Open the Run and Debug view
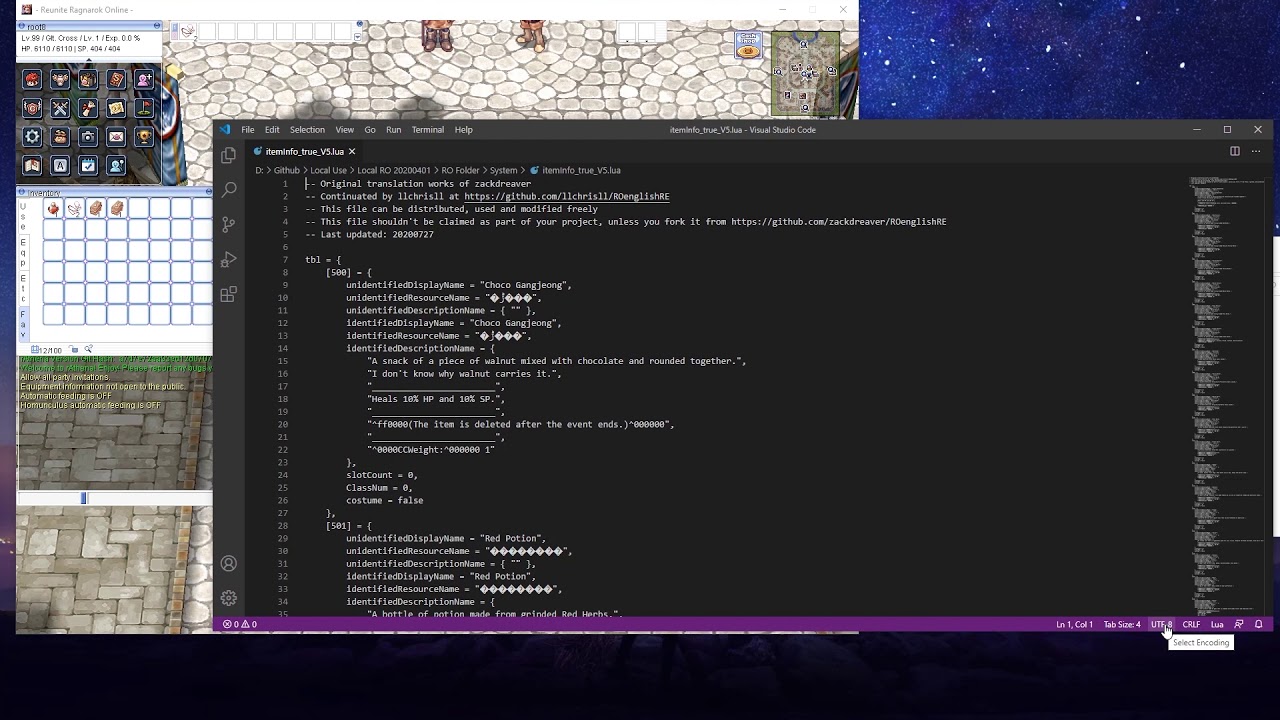 pyautogui.click(x=229, y=259)
